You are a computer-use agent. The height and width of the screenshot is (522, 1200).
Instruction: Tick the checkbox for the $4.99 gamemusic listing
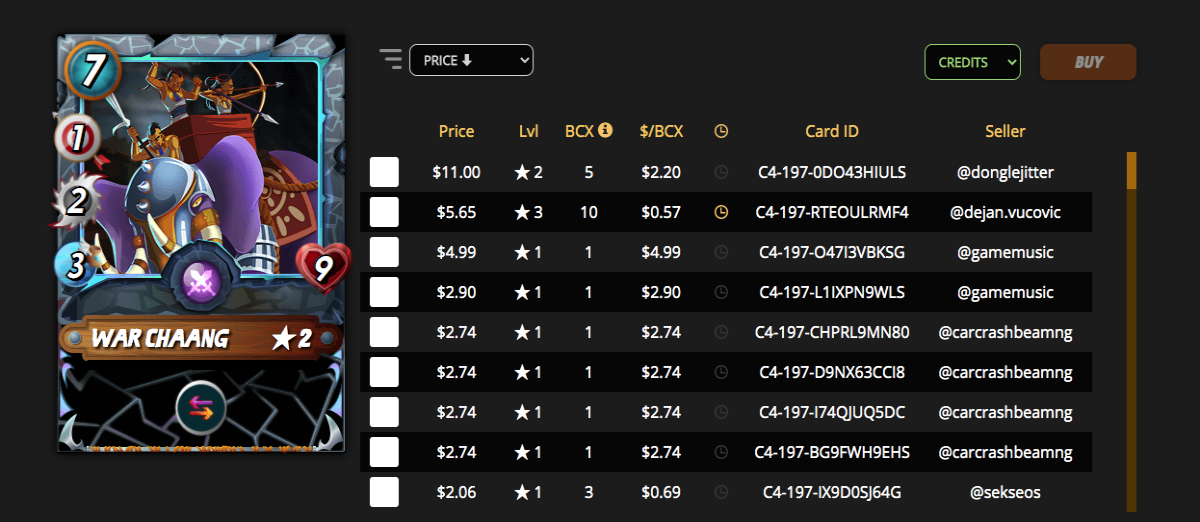pos(384,252)
